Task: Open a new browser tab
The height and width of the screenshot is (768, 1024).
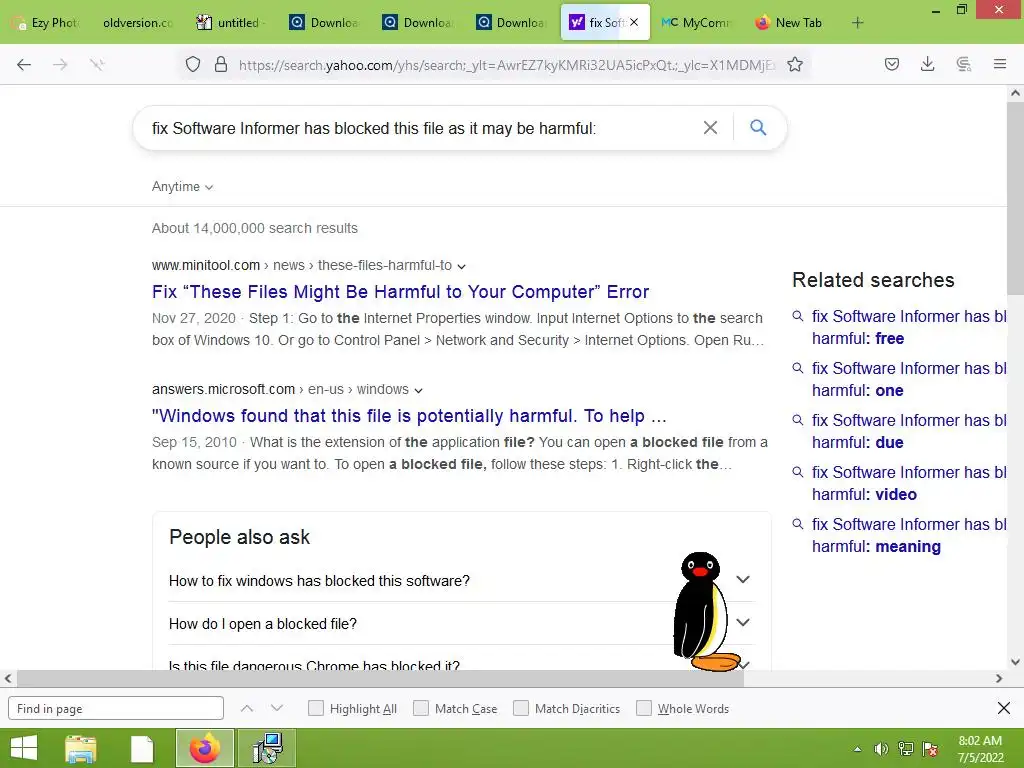Action: pos(857,23)
